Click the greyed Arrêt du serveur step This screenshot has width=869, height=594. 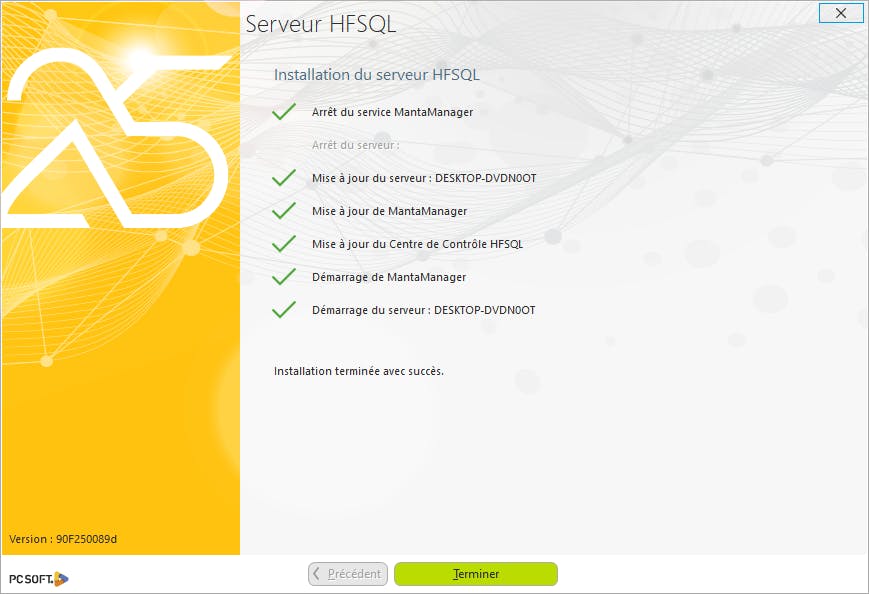(x=355, y=145)
